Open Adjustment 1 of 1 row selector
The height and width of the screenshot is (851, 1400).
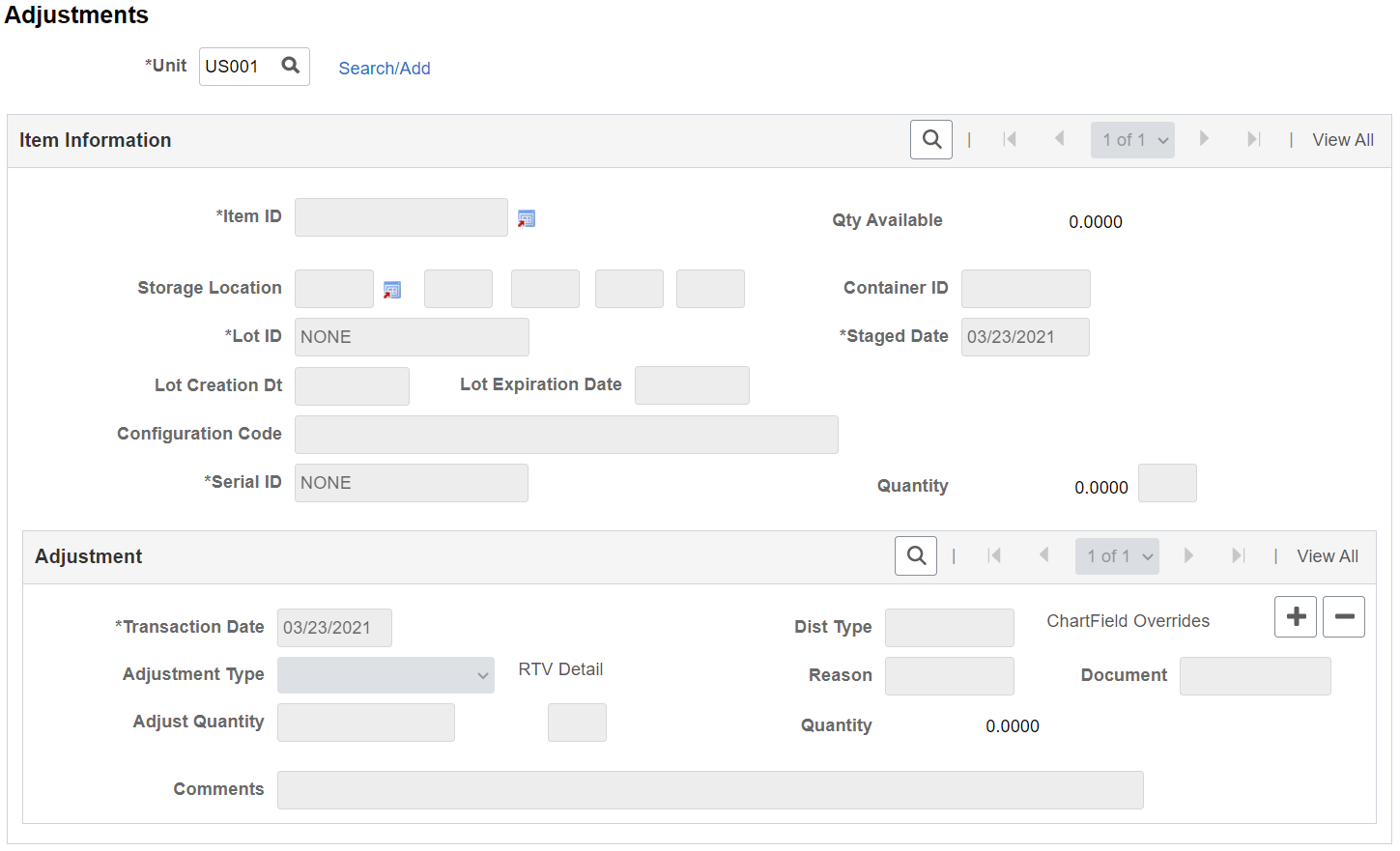click(1117, 556)
